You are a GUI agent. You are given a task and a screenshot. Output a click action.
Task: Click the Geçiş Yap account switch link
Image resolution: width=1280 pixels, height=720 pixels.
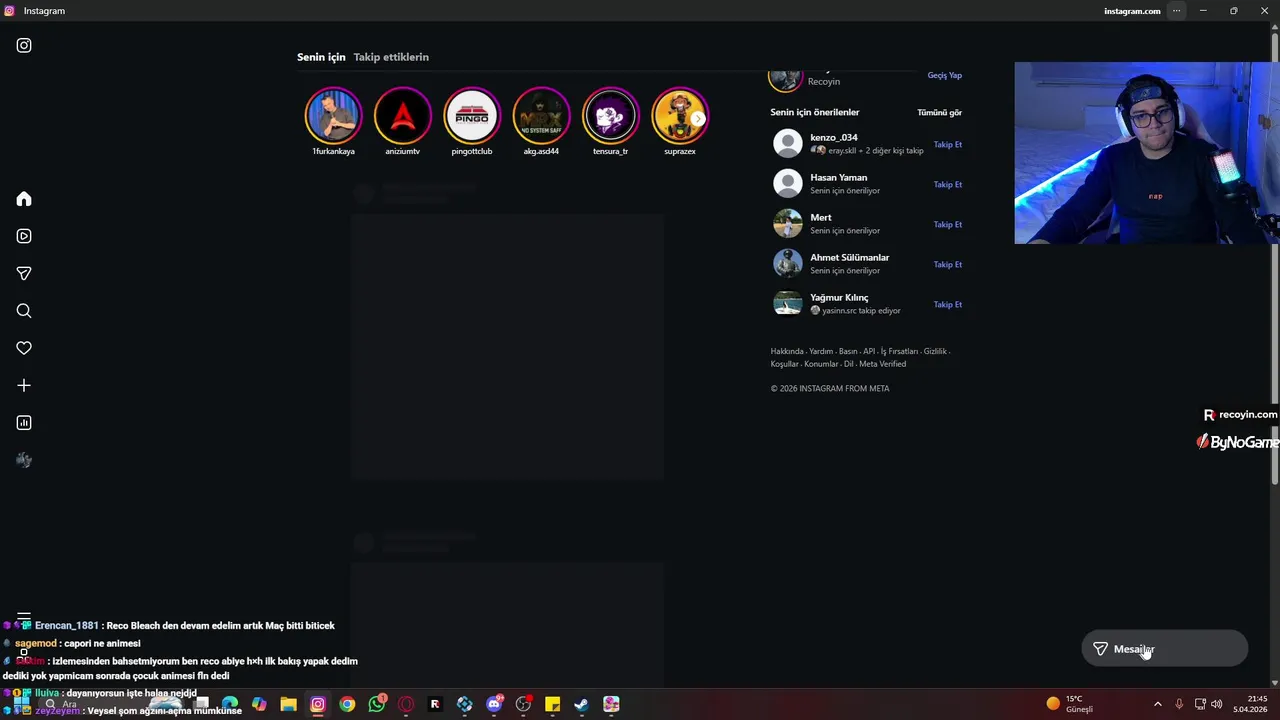click(x=944, y=75)
